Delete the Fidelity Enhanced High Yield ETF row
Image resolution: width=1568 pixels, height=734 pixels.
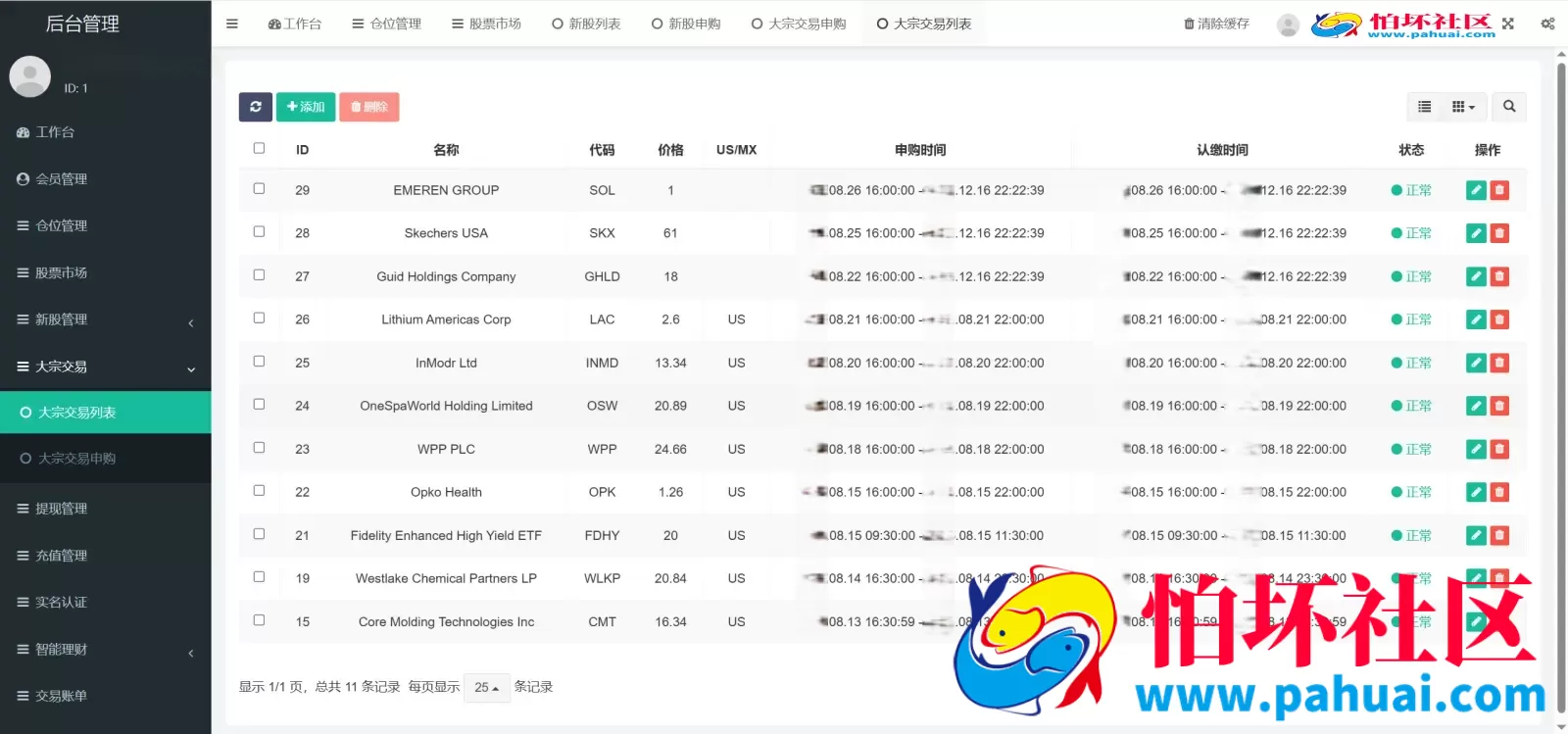1499,535
